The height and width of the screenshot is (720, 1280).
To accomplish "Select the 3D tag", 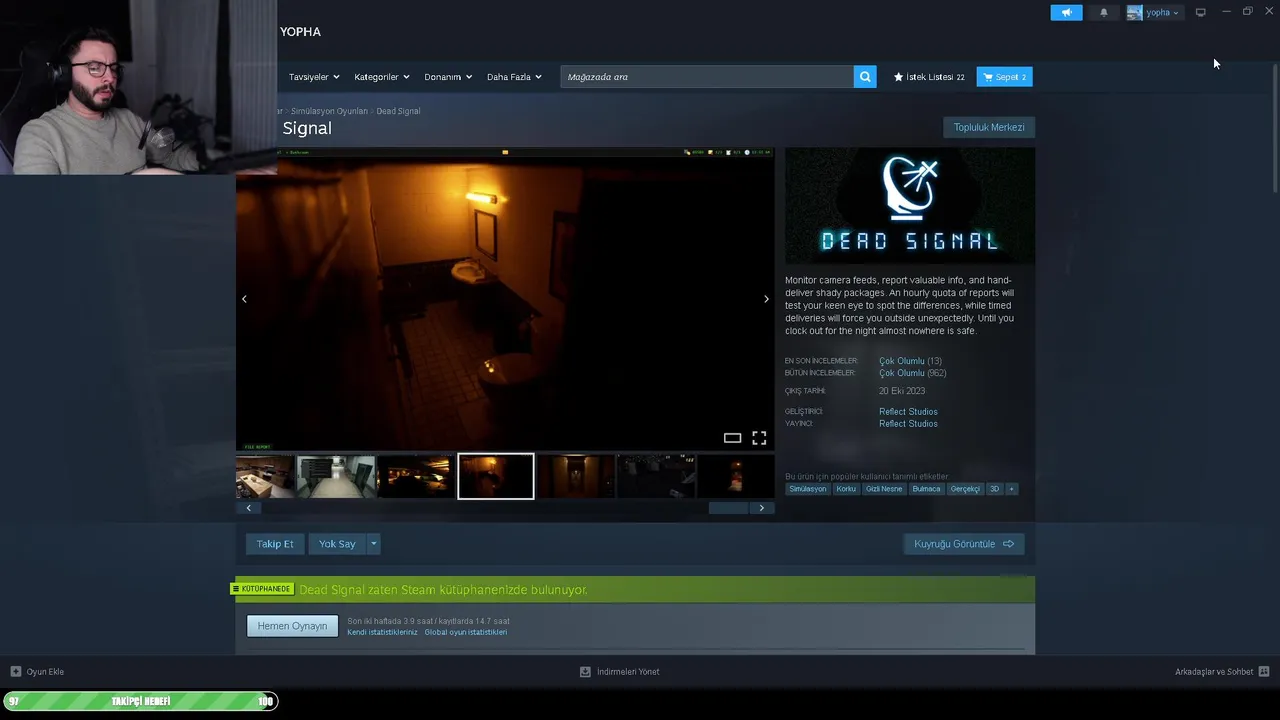I will tap(994, 489).
